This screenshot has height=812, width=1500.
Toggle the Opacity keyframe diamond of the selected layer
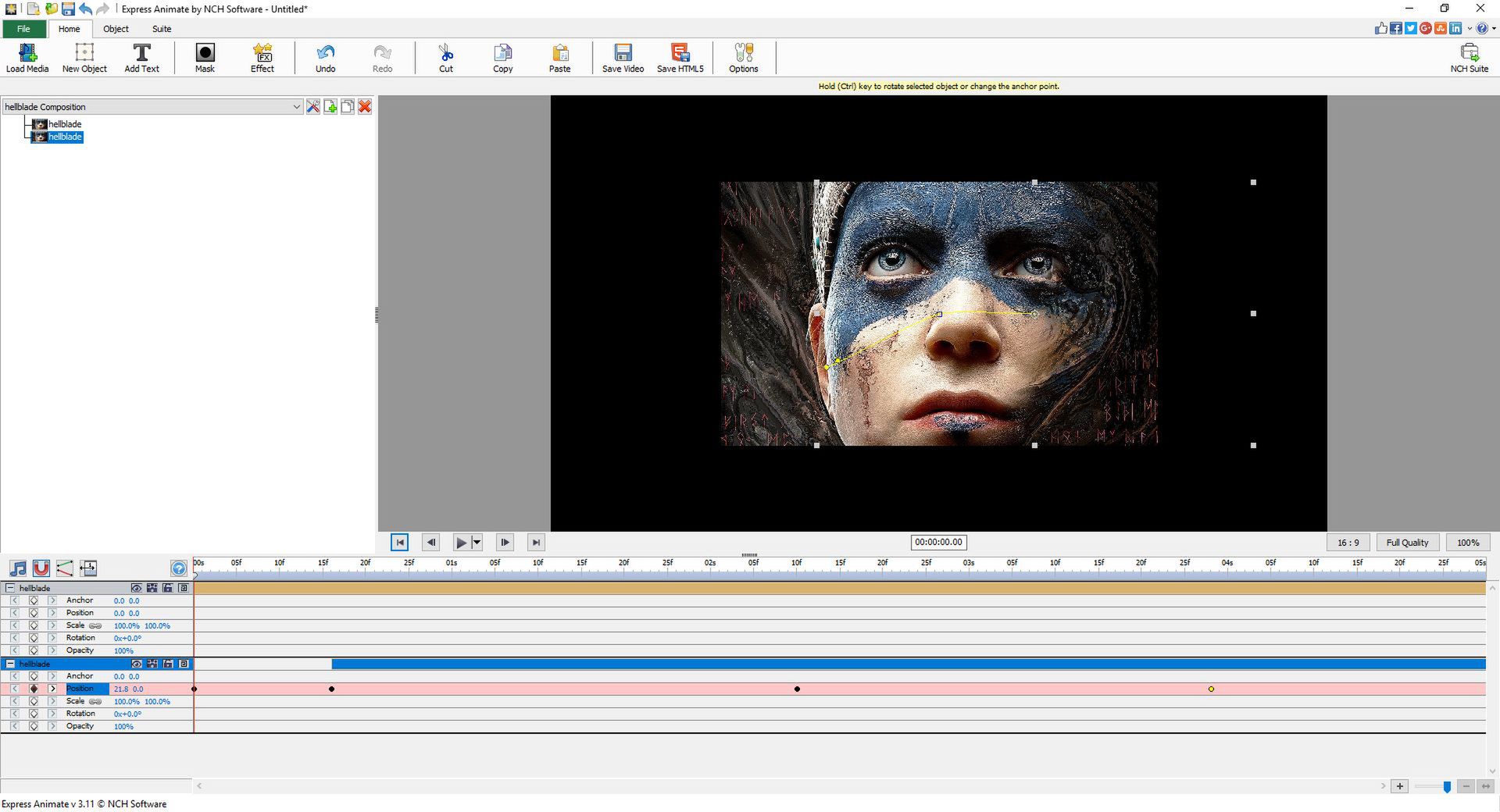coord(34,726)
